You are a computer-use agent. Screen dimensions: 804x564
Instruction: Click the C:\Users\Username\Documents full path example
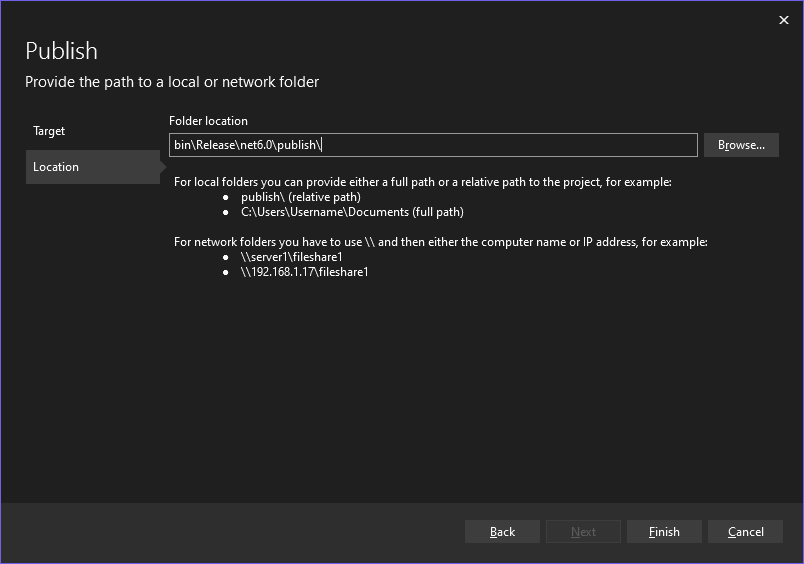pyautogui.click(x=352, y=212)
